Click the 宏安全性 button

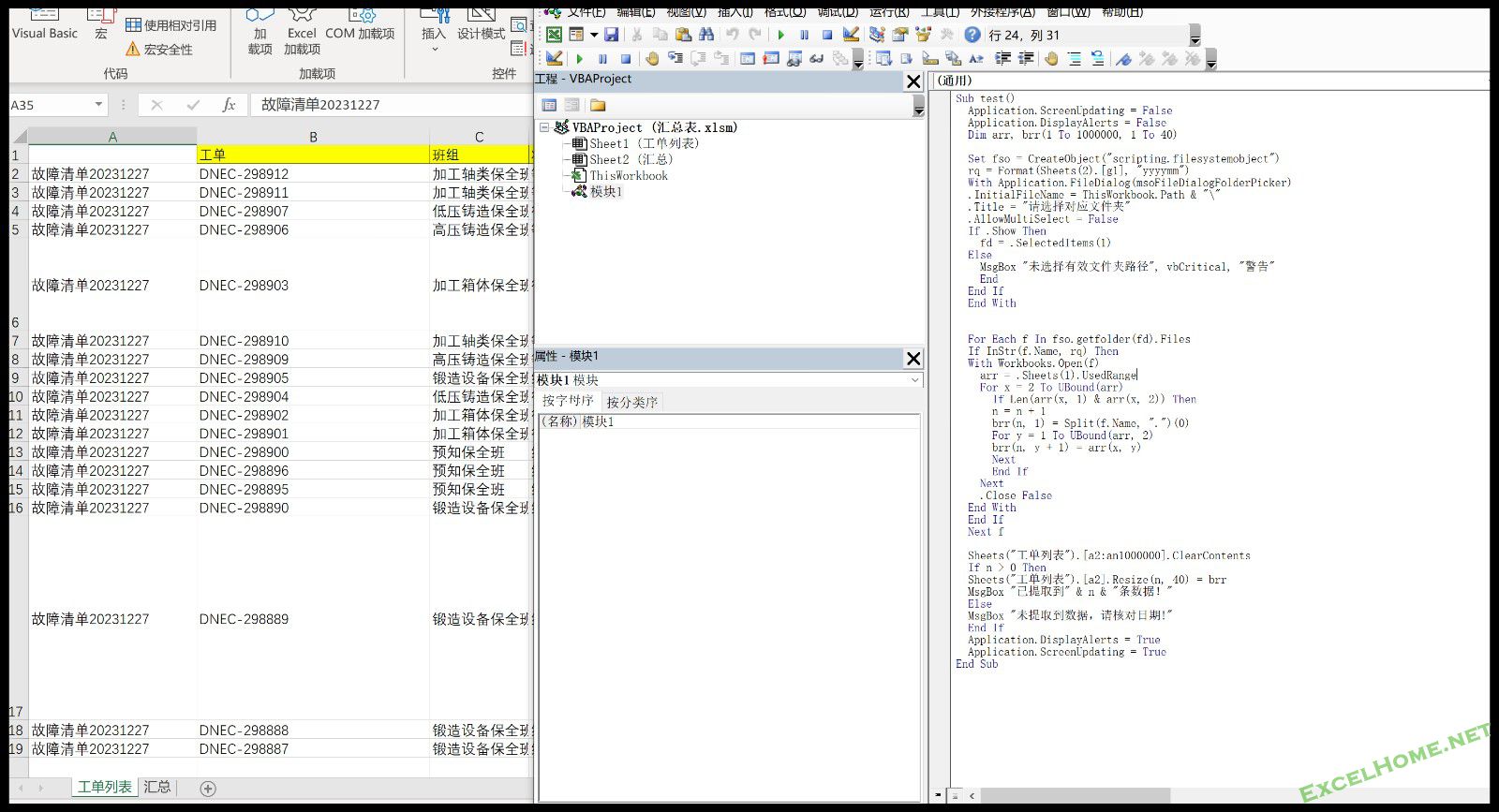pyautogui.click(x=159, y=50)
